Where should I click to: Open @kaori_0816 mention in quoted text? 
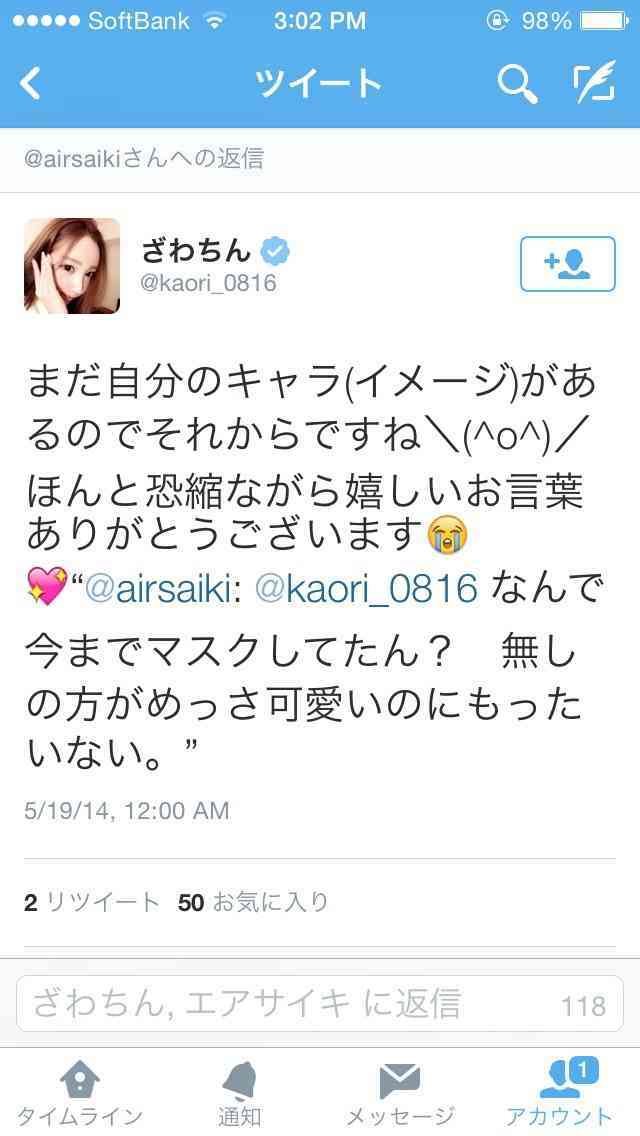click(x=367, y=590)
